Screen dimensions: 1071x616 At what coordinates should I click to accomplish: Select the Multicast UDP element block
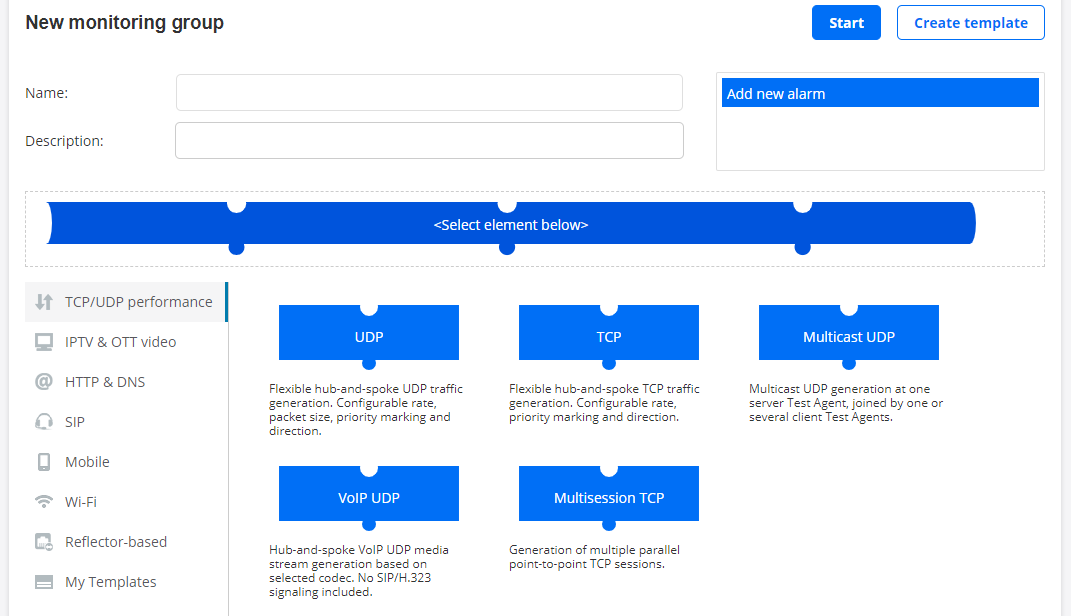pos(848,337)
